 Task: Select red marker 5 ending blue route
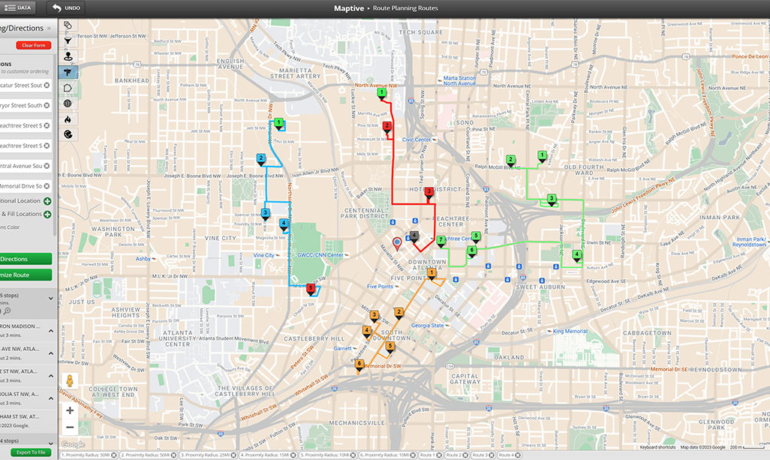310,289
